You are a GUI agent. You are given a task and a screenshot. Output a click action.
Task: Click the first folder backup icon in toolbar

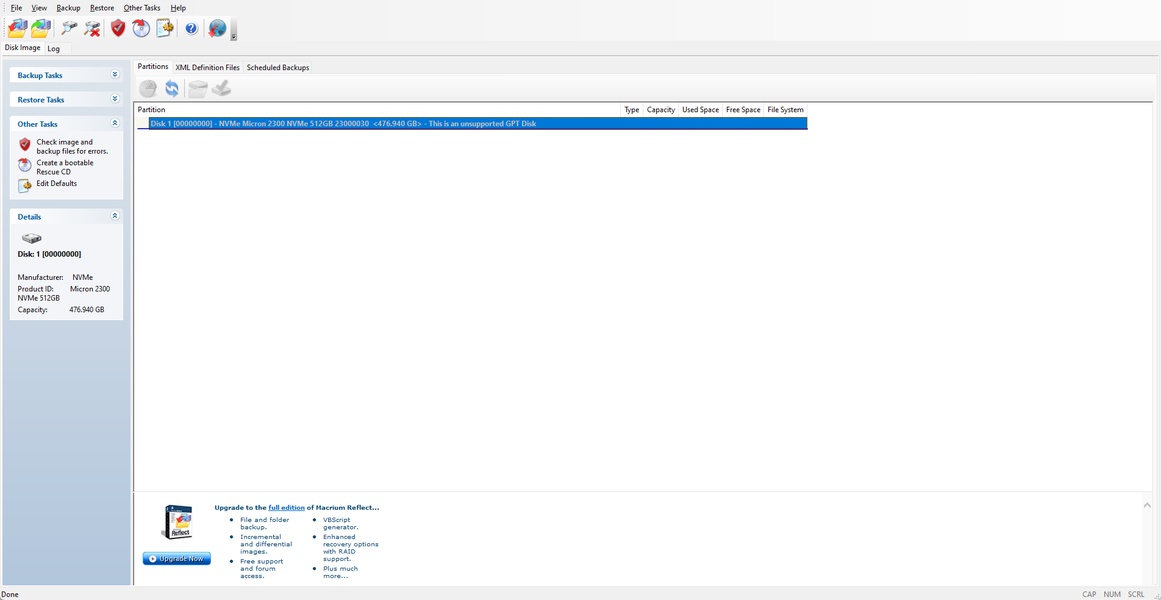pyautogui.click(x=17, y=29)
